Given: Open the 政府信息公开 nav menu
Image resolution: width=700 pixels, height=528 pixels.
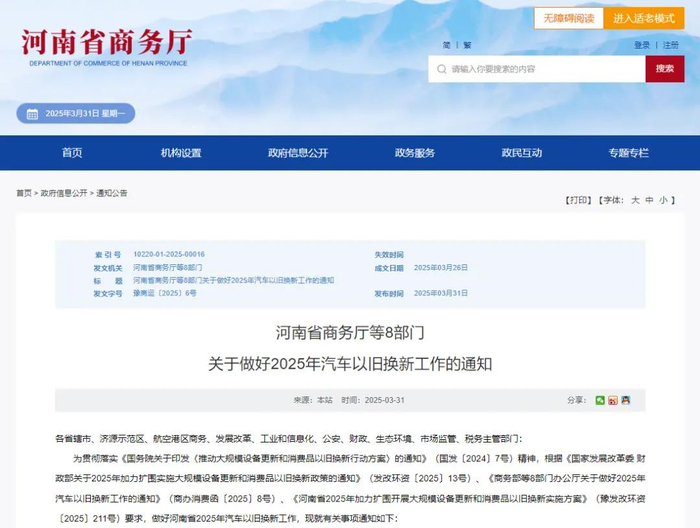Looking at the screenshot, I should click(x=298, y=153).
